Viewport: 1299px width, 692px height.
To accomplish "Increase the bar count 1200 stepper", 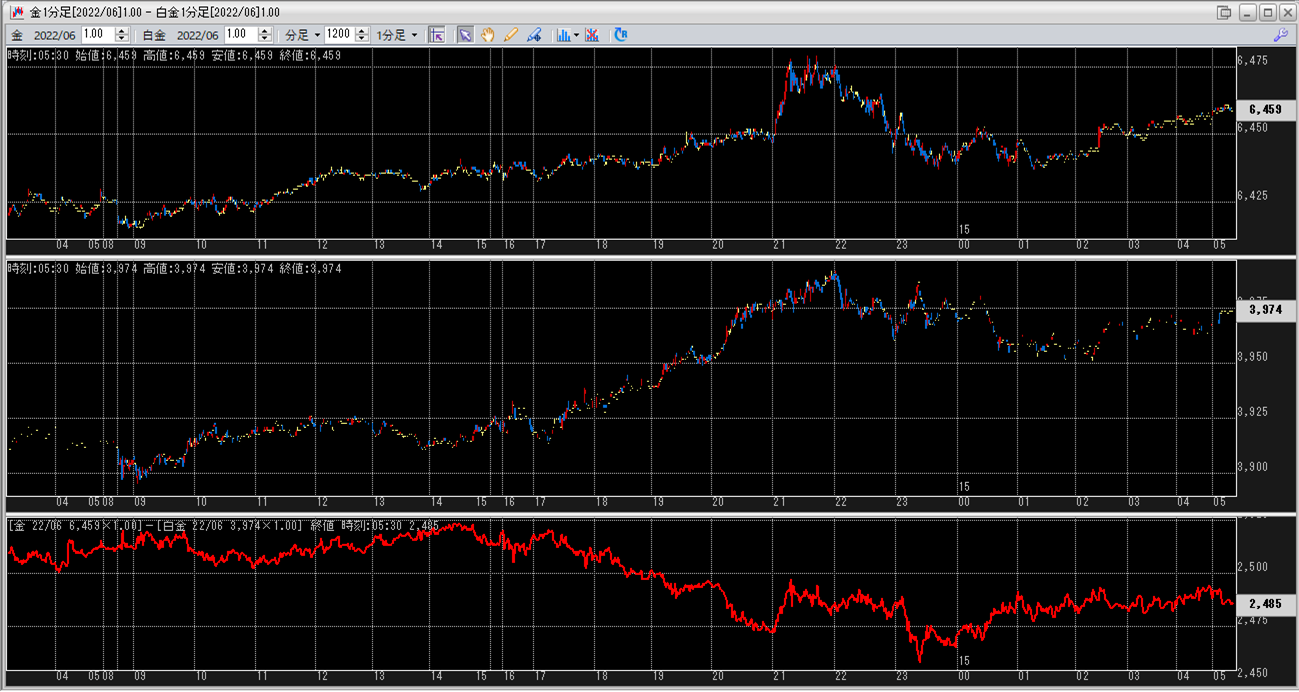I will (361, 31).
